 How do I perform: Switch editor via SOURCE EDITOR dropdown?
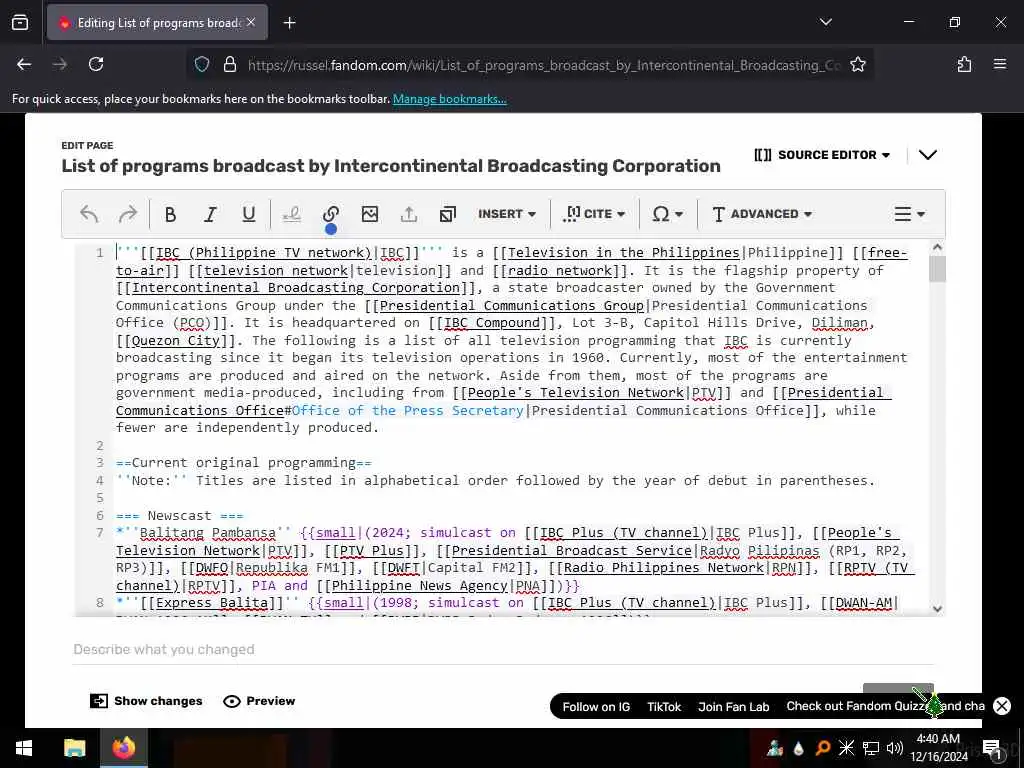[822, 155]
